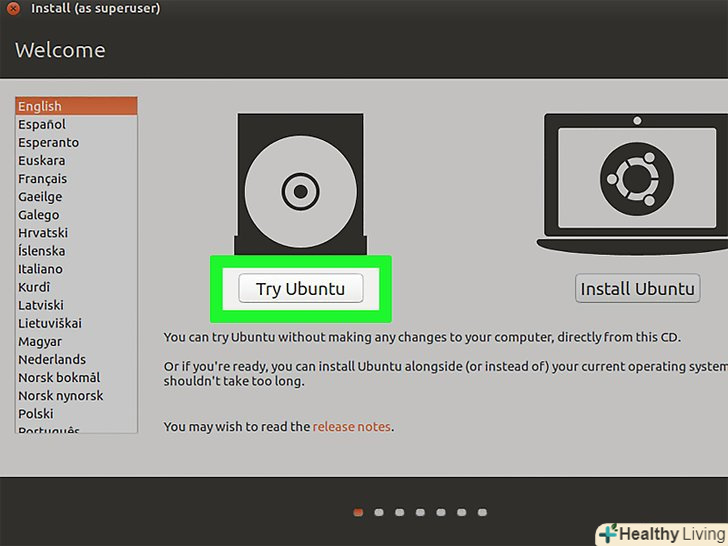Select Galego in the language list
The width and height of the screenshot is (728, 546).
(x=76, y=215)
